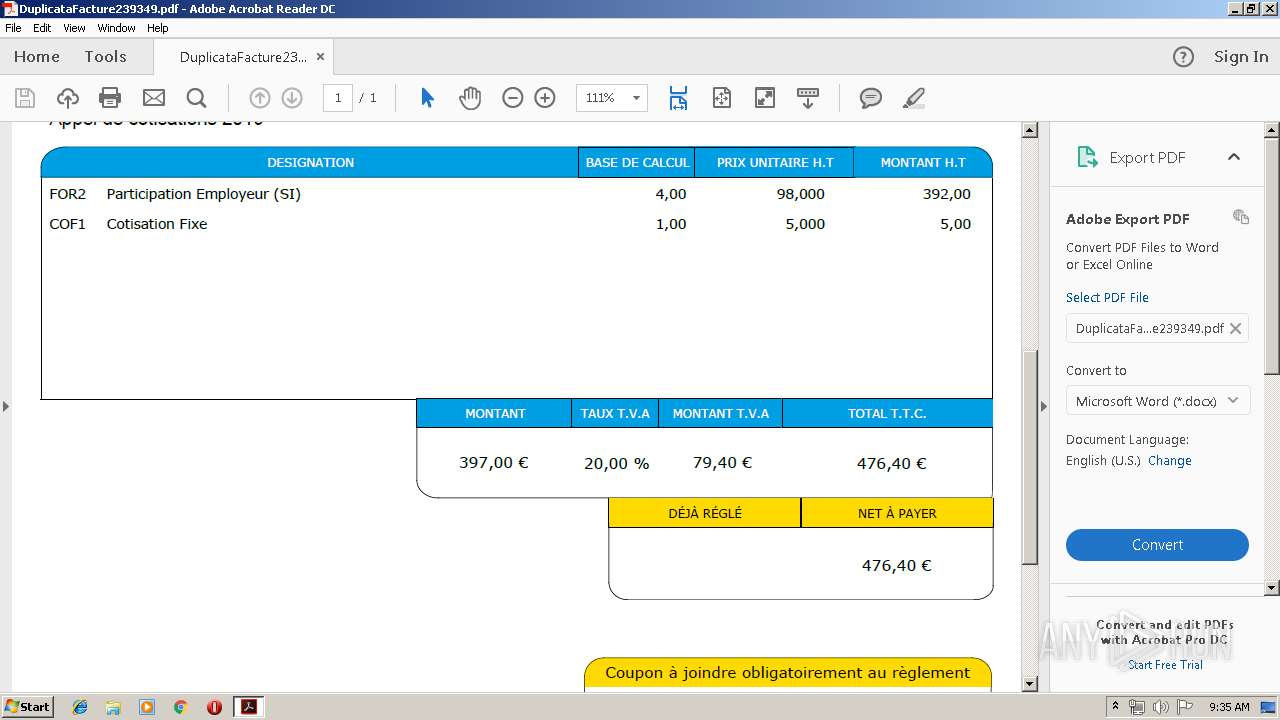The width and height of the screenshot is (1280, 720).
Task: Activate the Hand pan tool
Action: (x=470, y=98)
